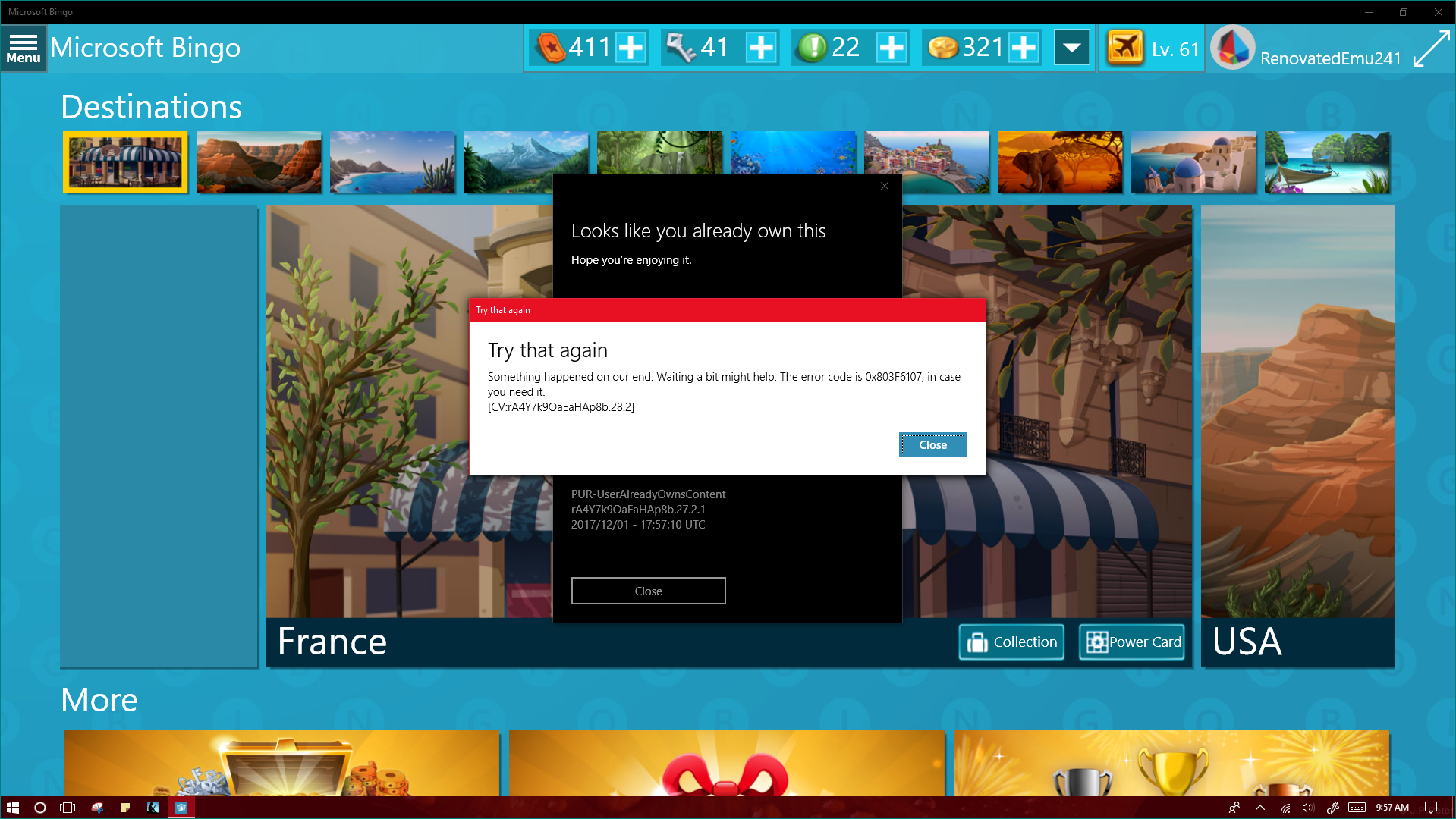This screenshot has width=1456, height=819.
Task: Select the coastal beach destination thumbnail
Action: tap(392, 162)
